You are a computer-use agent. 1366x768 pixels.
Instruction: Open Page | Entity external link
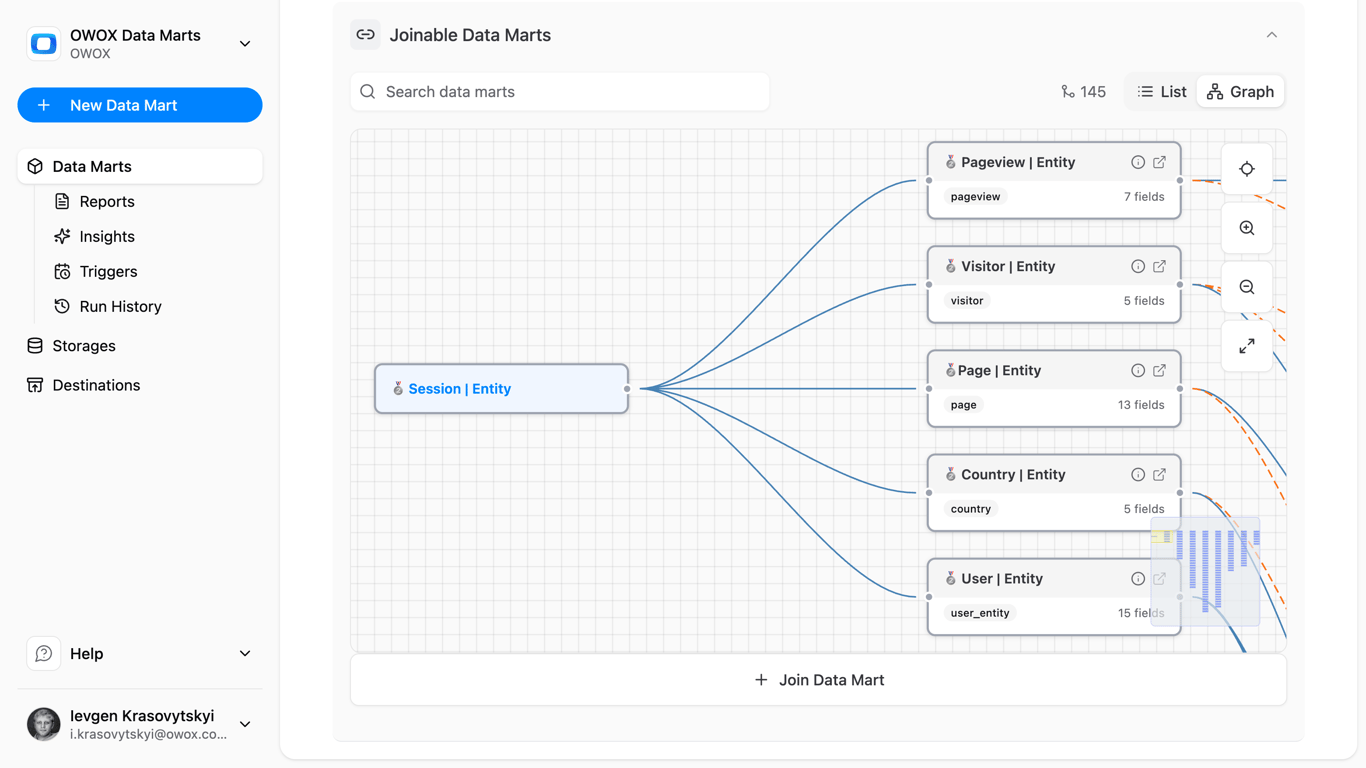click(1160, 370)
